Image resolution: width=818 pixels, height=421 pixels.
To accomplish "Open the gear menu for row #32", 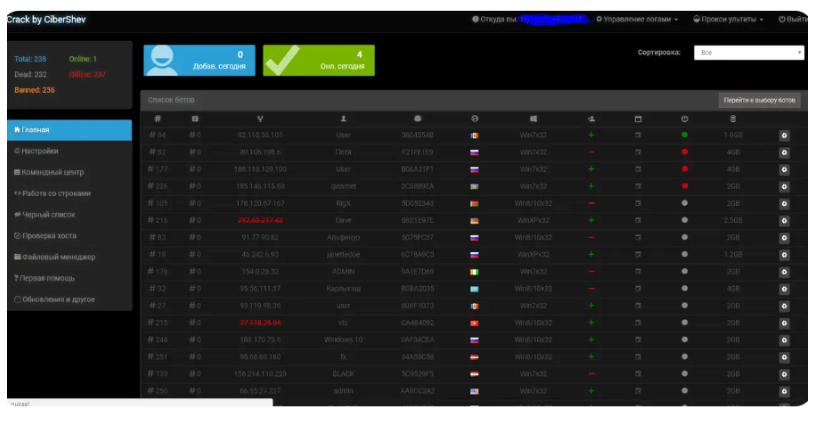I will (784, 289).
